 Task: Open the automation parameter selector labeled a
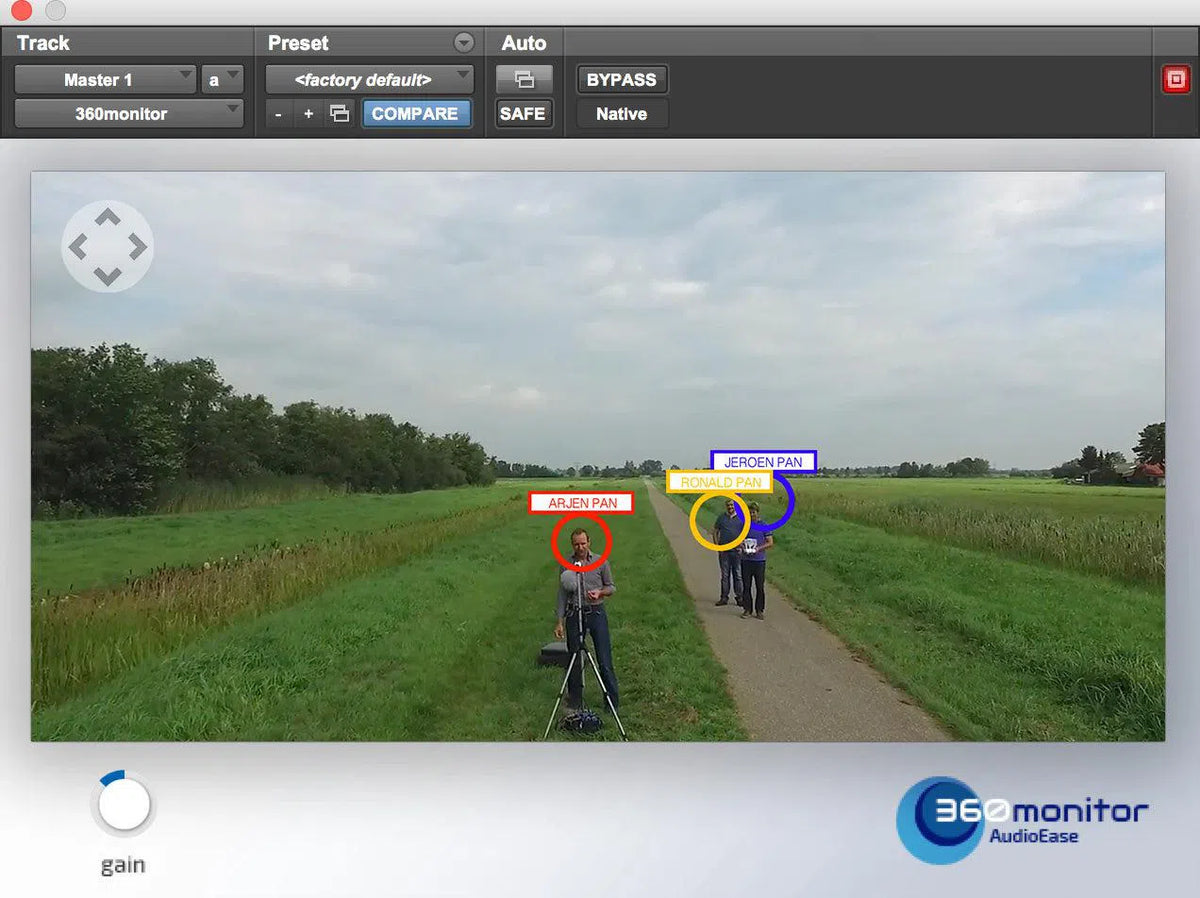pos(222,79)
